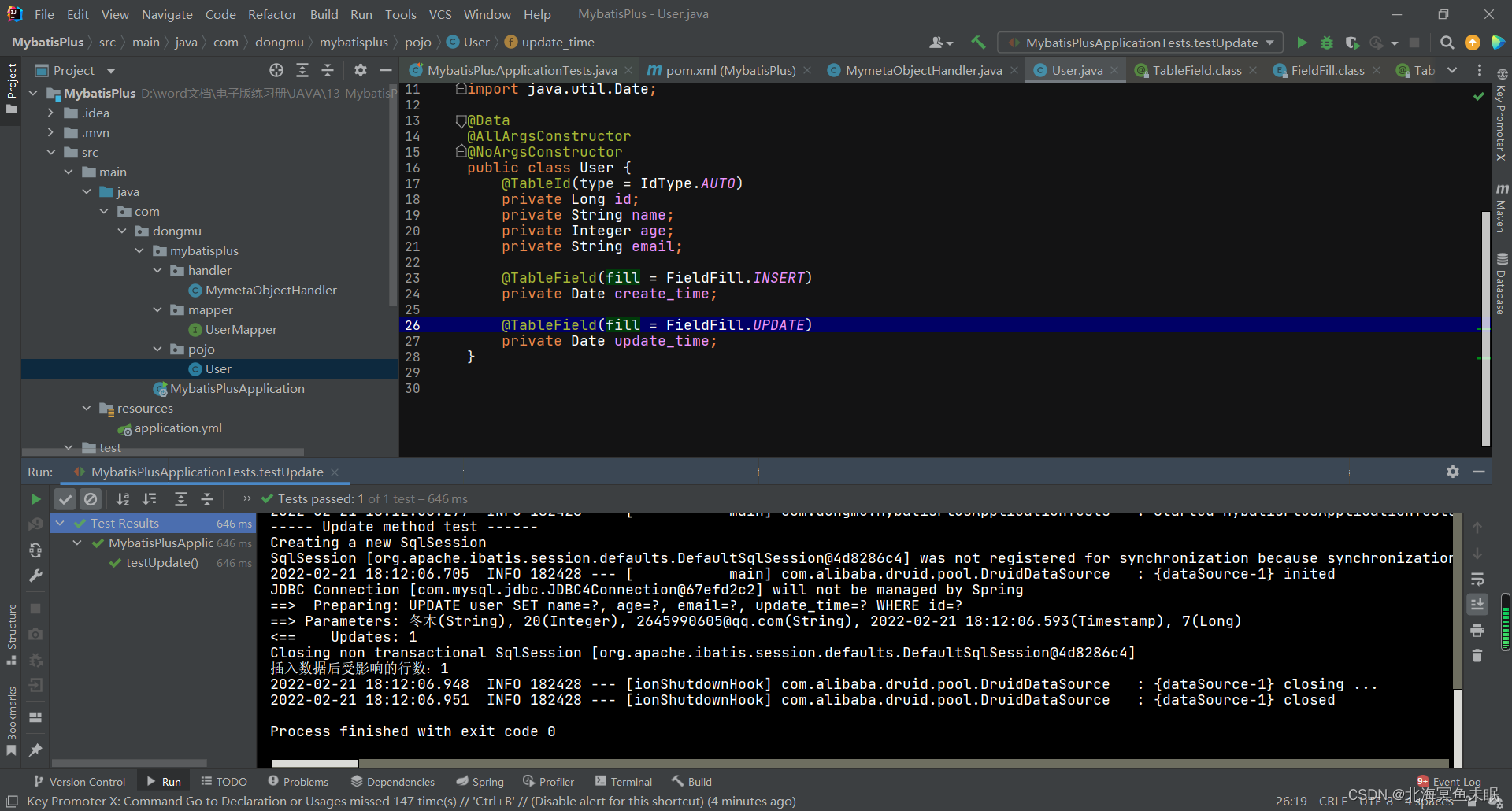Screen dimensions: 1512x811
Task: Open the Navigate menu
Action: coord(167,14)
